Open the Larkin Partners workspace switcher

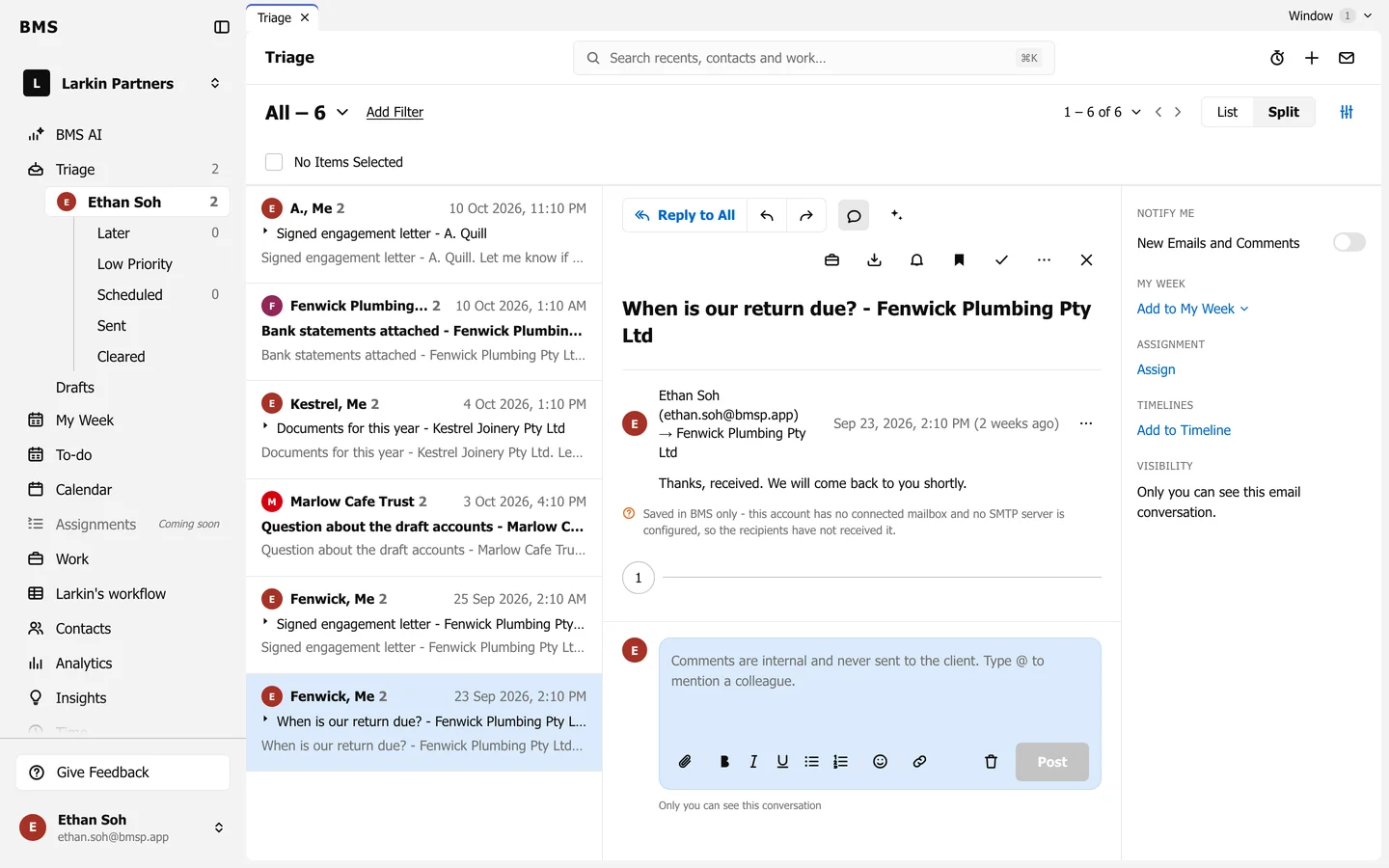tap(123, 84)
